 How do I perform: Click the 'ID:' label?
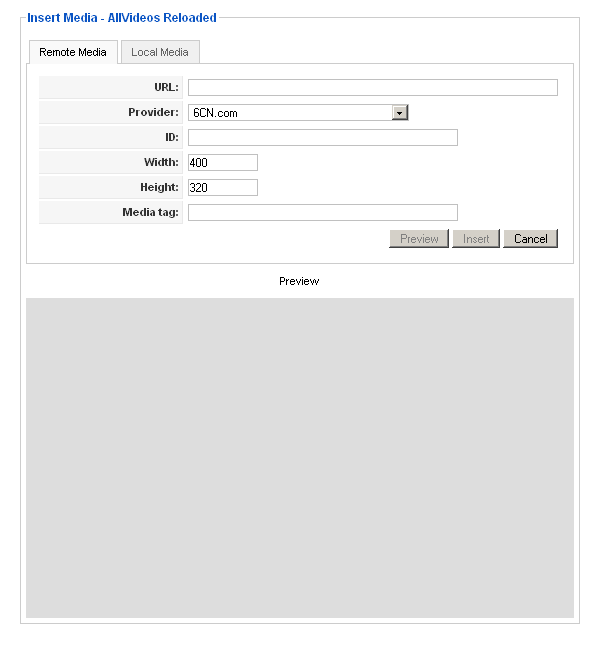tap(172, 137)
